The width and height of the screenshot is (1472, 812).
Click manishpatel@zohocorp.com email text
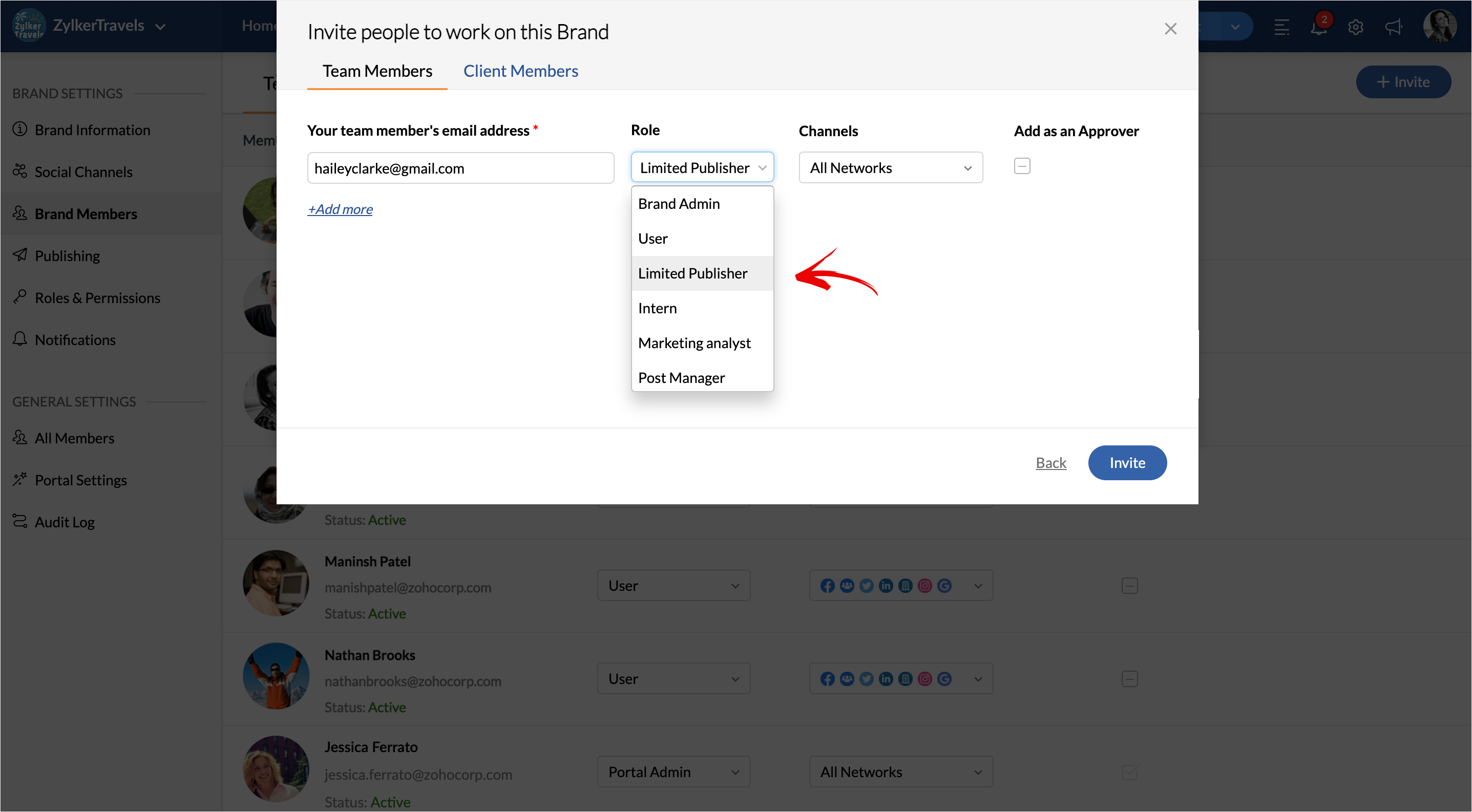[x=407, y=588]
